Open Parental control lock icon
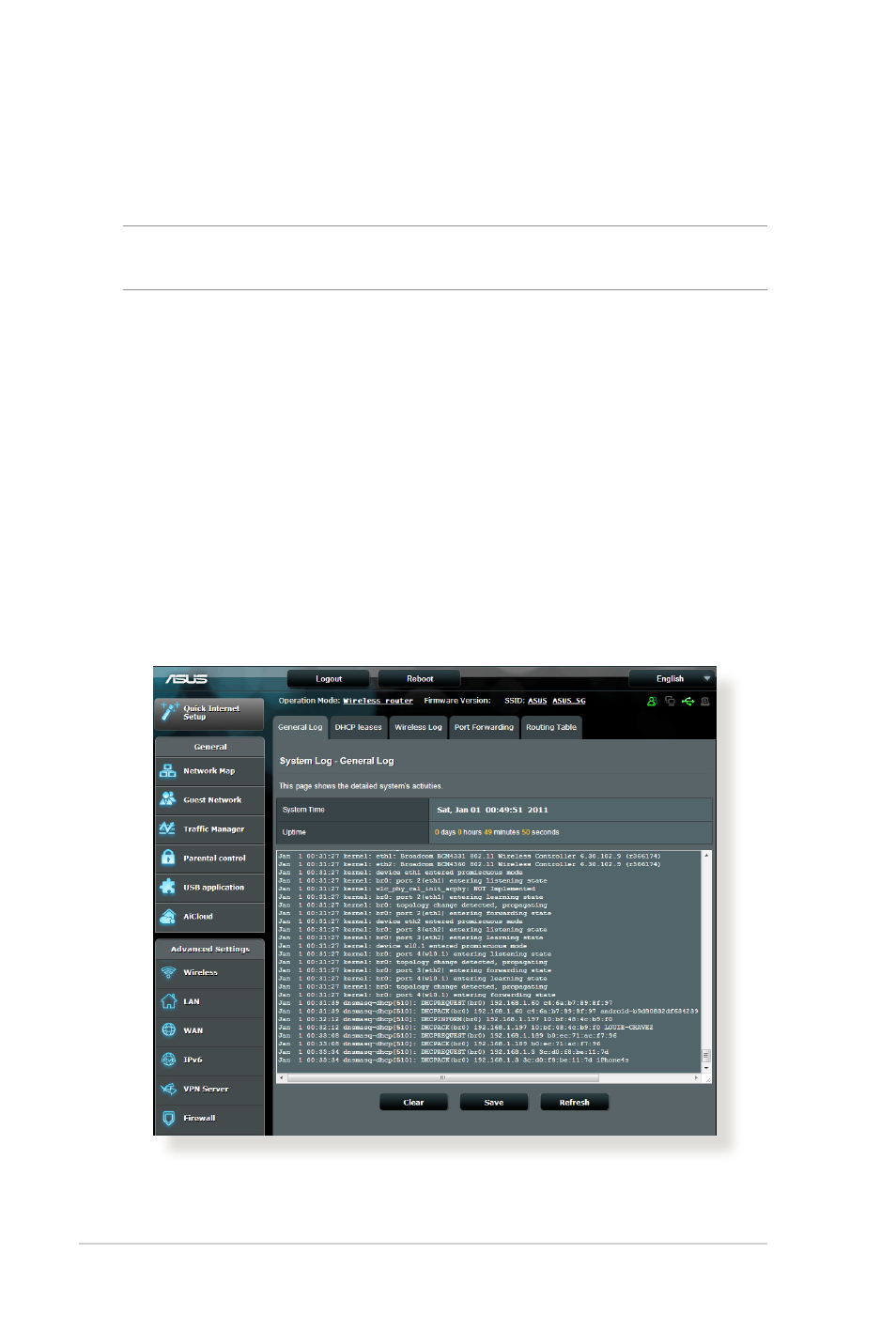896x1331 pixels. (x=168, y=858)
